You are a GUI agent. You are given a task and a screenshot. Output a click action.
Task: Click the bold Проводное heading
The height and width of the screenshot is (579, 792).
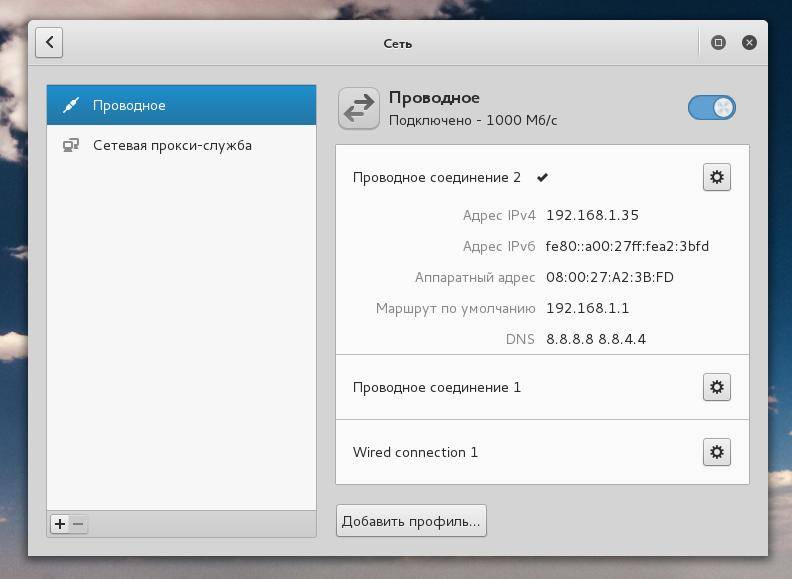434,98
